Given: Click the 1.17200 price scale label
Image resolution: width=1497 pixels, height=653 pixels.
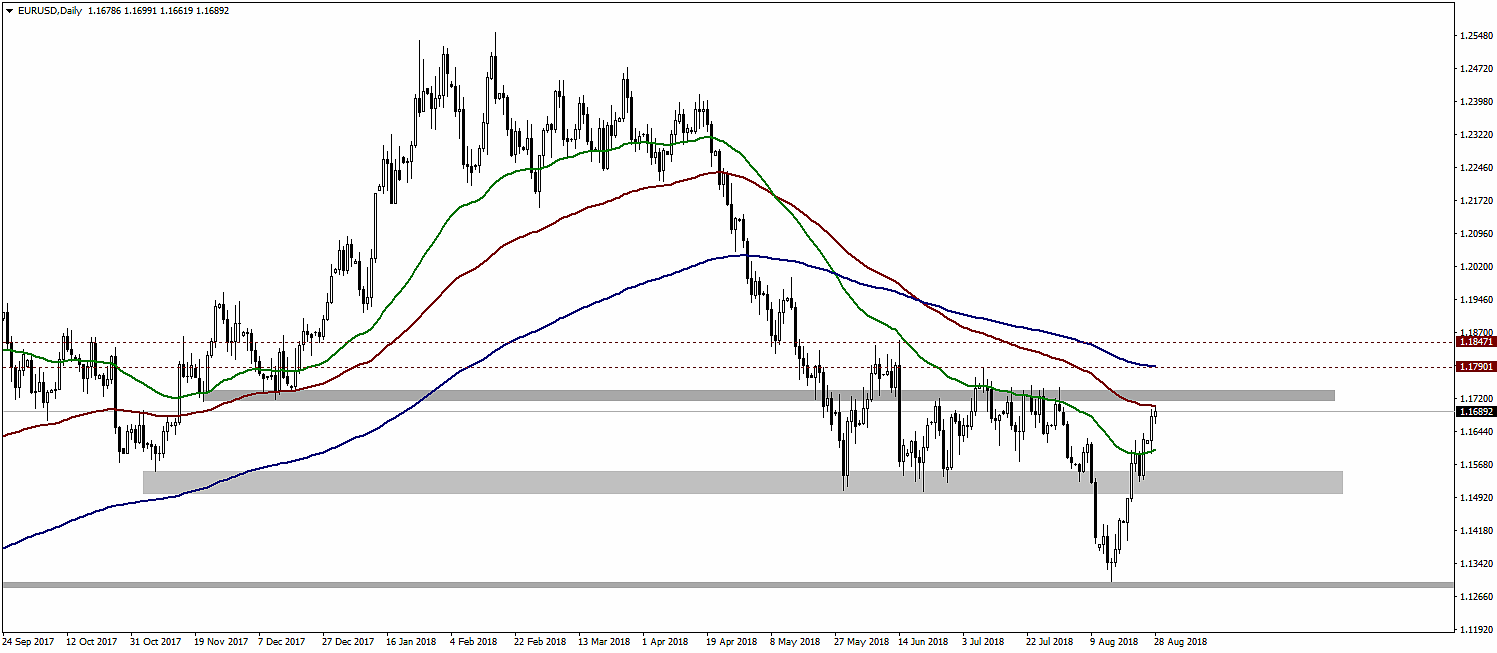Looking at the screenshot, I should (1477, 398).
